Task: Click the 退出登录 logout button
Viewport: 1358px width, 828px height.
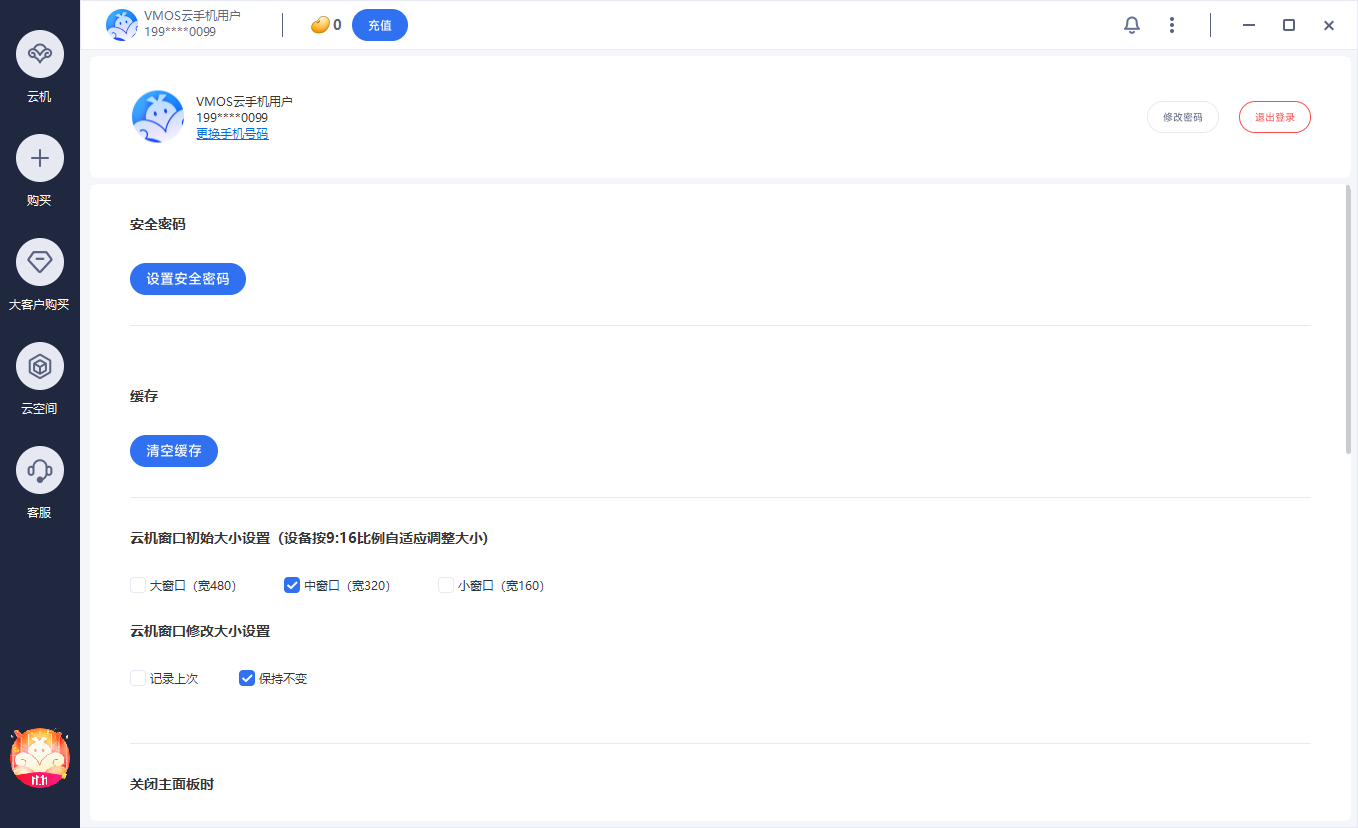Action: click(1275, 117)
